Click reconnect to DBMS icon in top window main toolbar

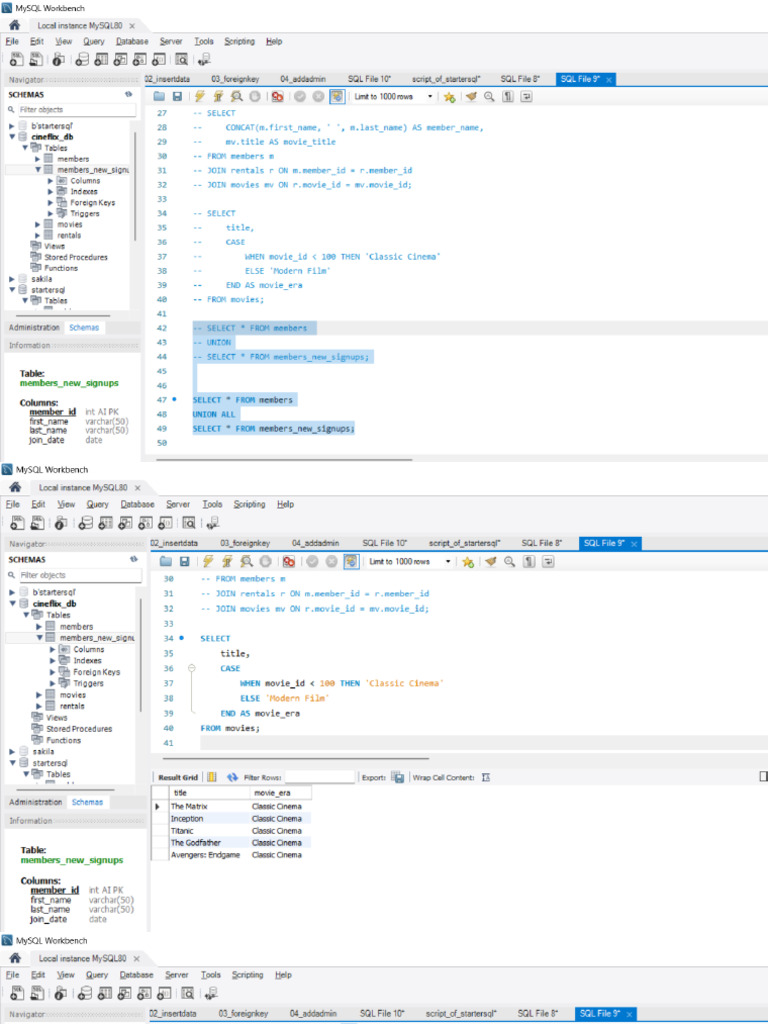coord(204,59)
